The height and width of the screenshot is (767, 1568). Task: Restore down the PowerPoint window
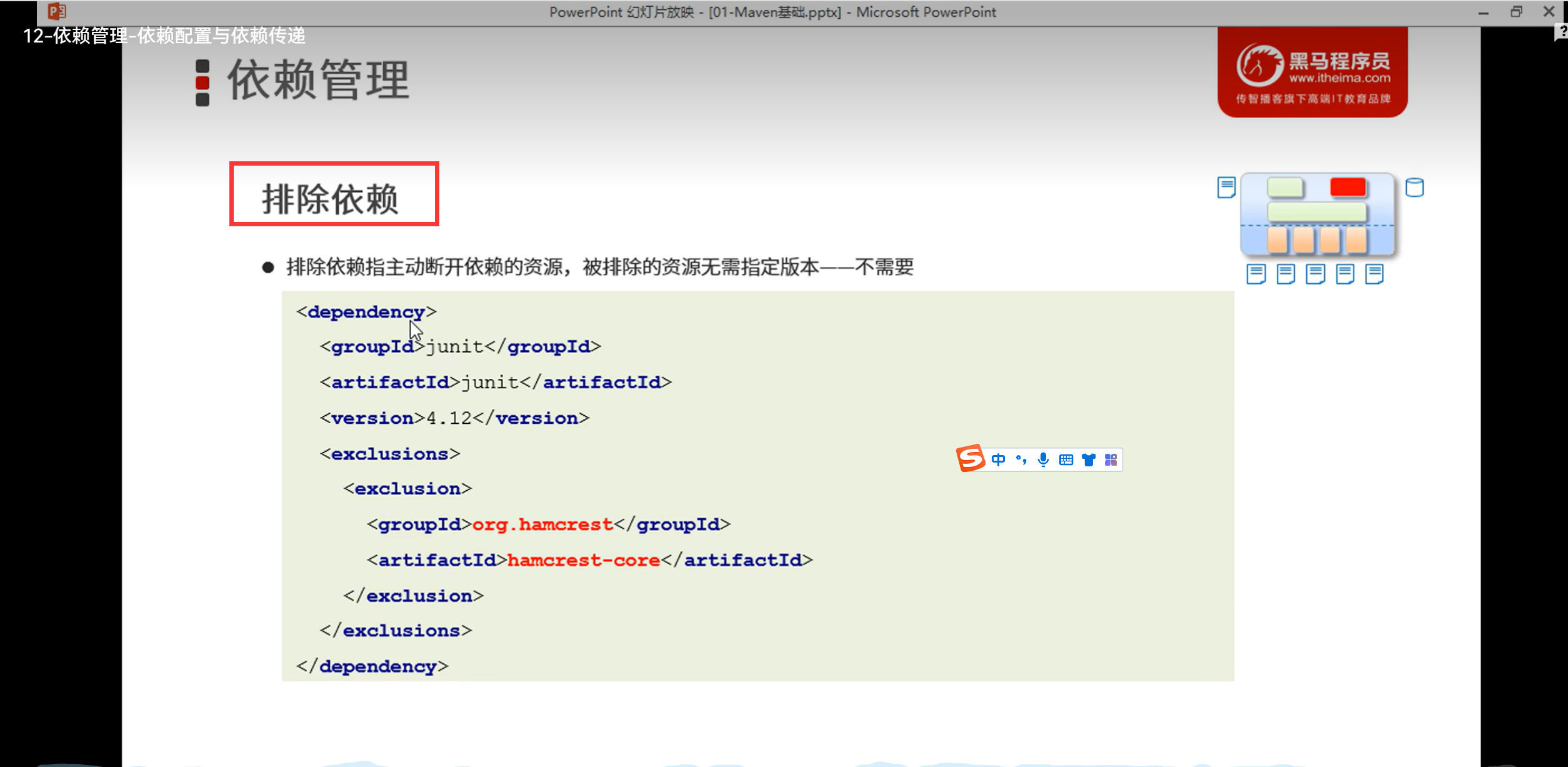click(1516, 12)
